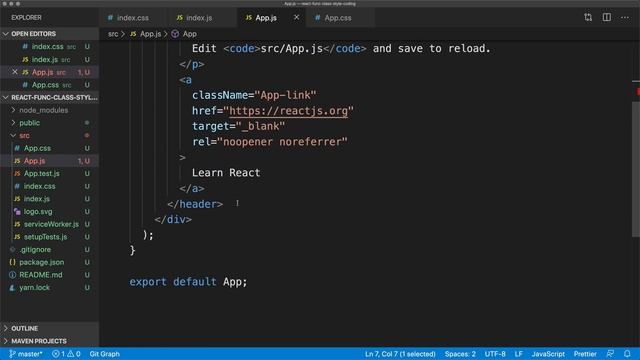640x360 pixels.
Task: Open the source control compare changes icon
Action: click(588, 17)
